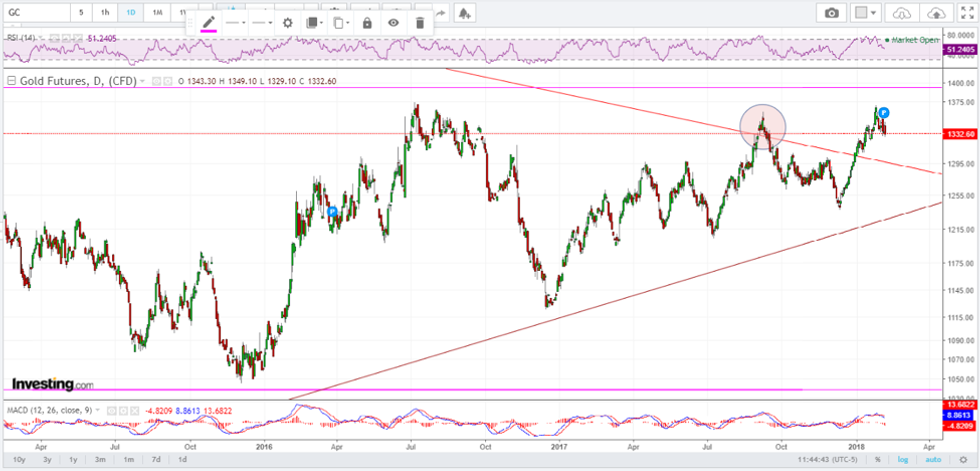Set date range to 3m
Viewport: 980px width, 471px height.
click(100, 460)
